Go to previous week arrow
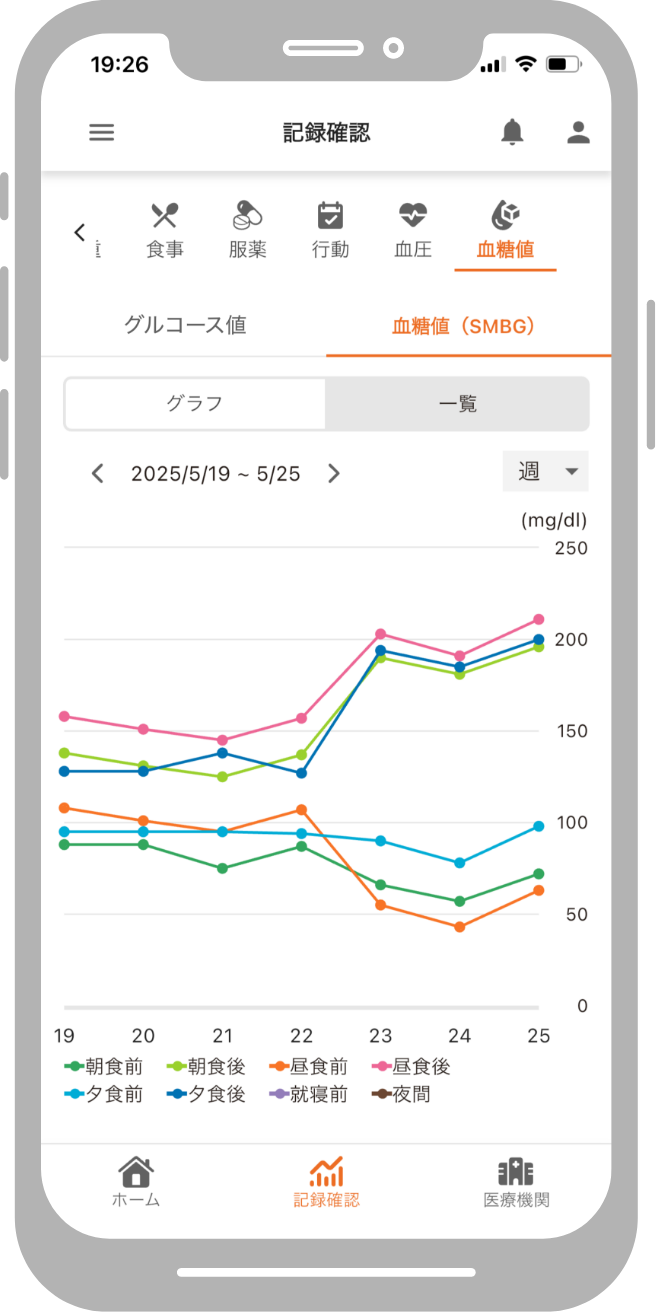 (x=97, y=473)
